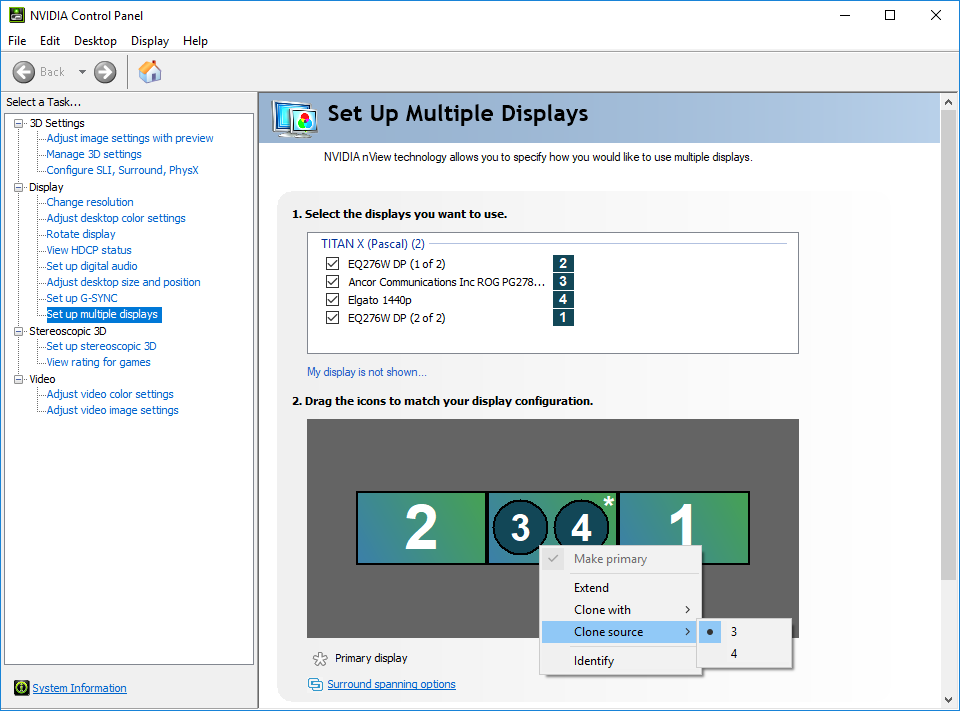Click display number badge 4 in list

coord(563,299)
